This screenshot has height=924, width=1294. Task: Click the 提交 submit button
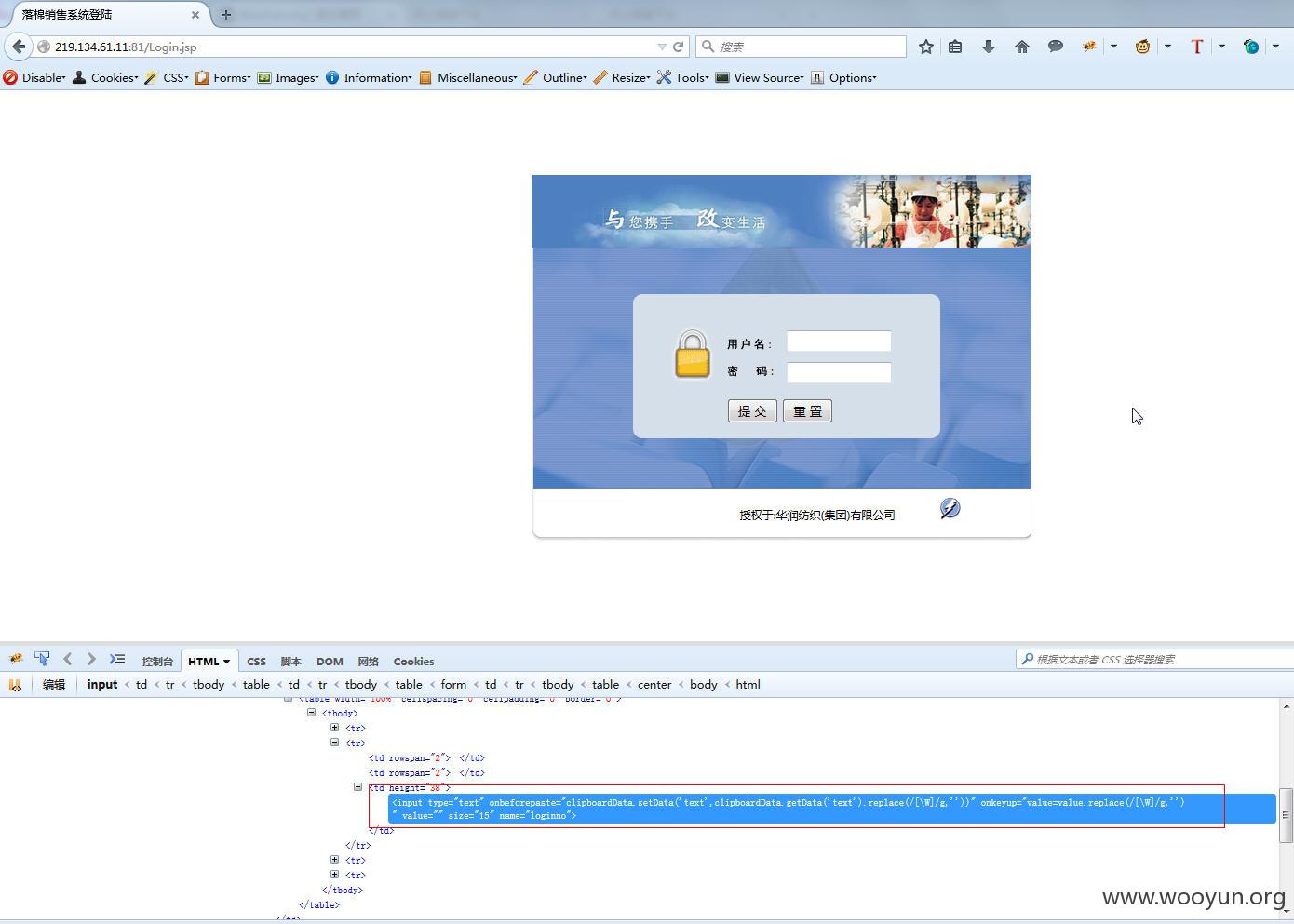pyautogui.click(x=752, y=411)
